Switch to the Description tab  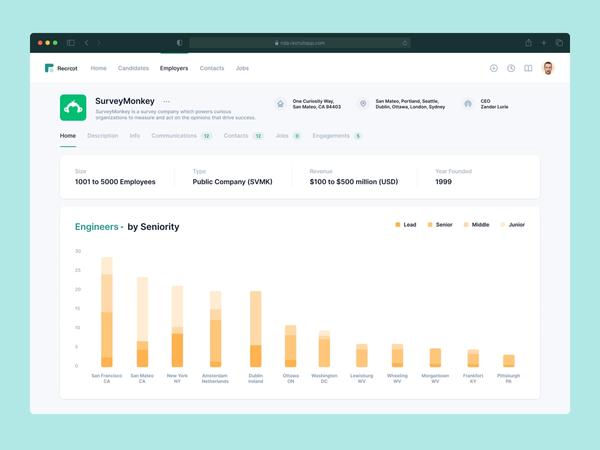[x=103, y=136]
